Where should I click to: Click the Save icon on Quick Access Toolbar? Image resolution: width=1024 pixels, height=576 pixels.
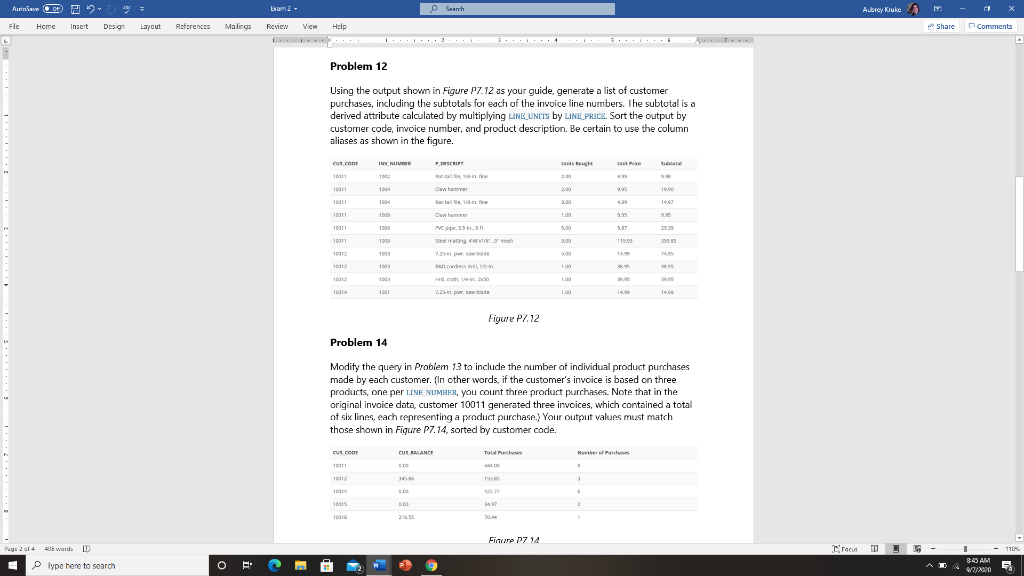click(x=76, y=8)
